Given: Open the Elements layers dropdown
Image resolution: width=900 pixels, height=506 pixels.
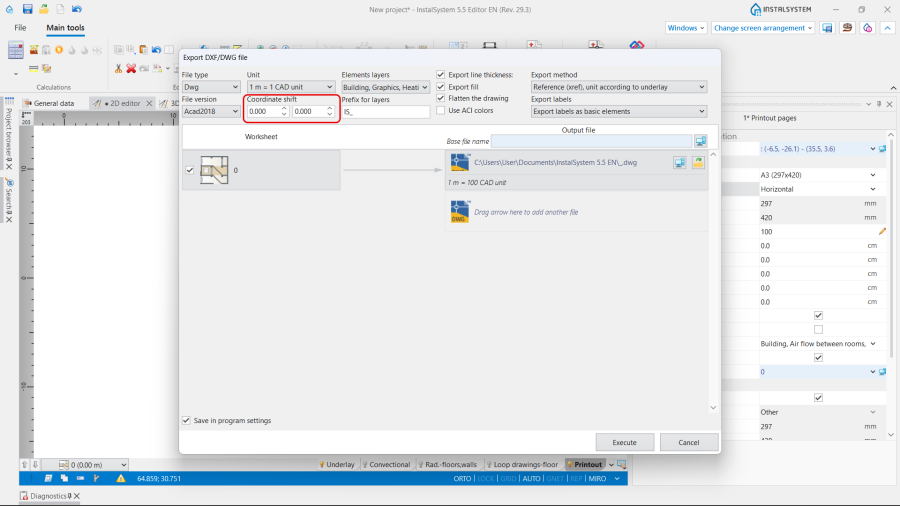Looking at the screenshot, I should pyautogui.click(x=385, y=87).
